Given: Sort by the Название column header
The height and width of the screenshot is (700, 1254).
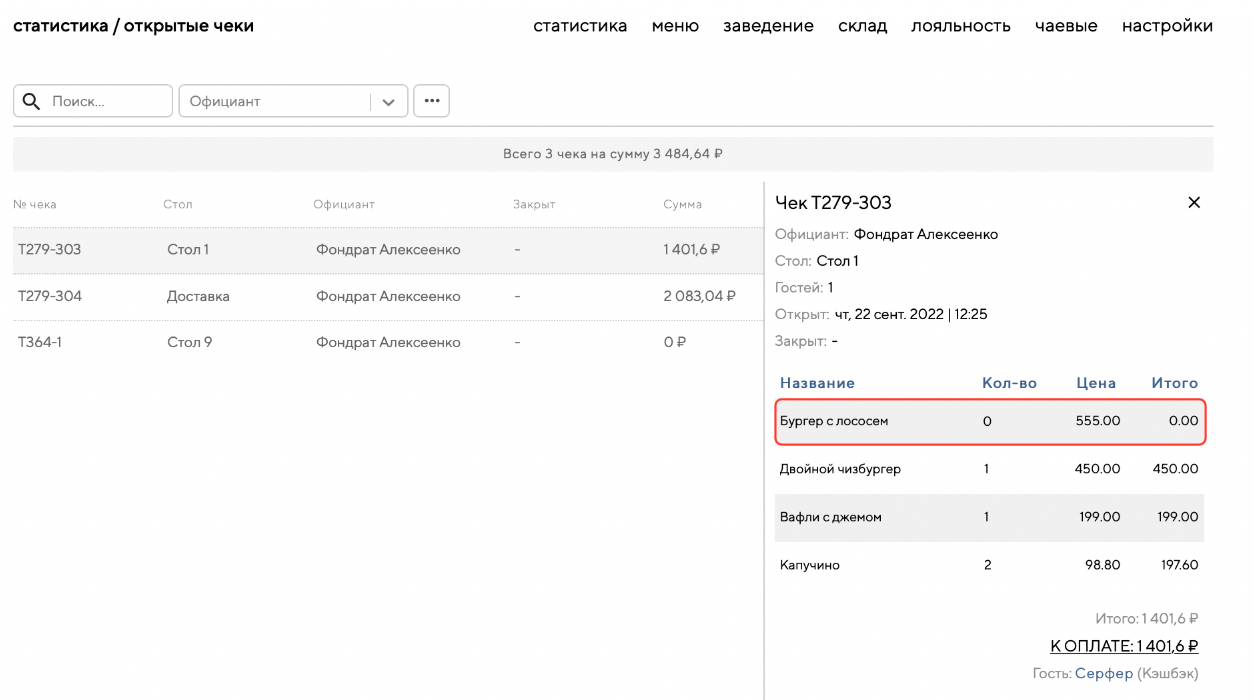Looking at the screenshot, I should click(817, 383).
